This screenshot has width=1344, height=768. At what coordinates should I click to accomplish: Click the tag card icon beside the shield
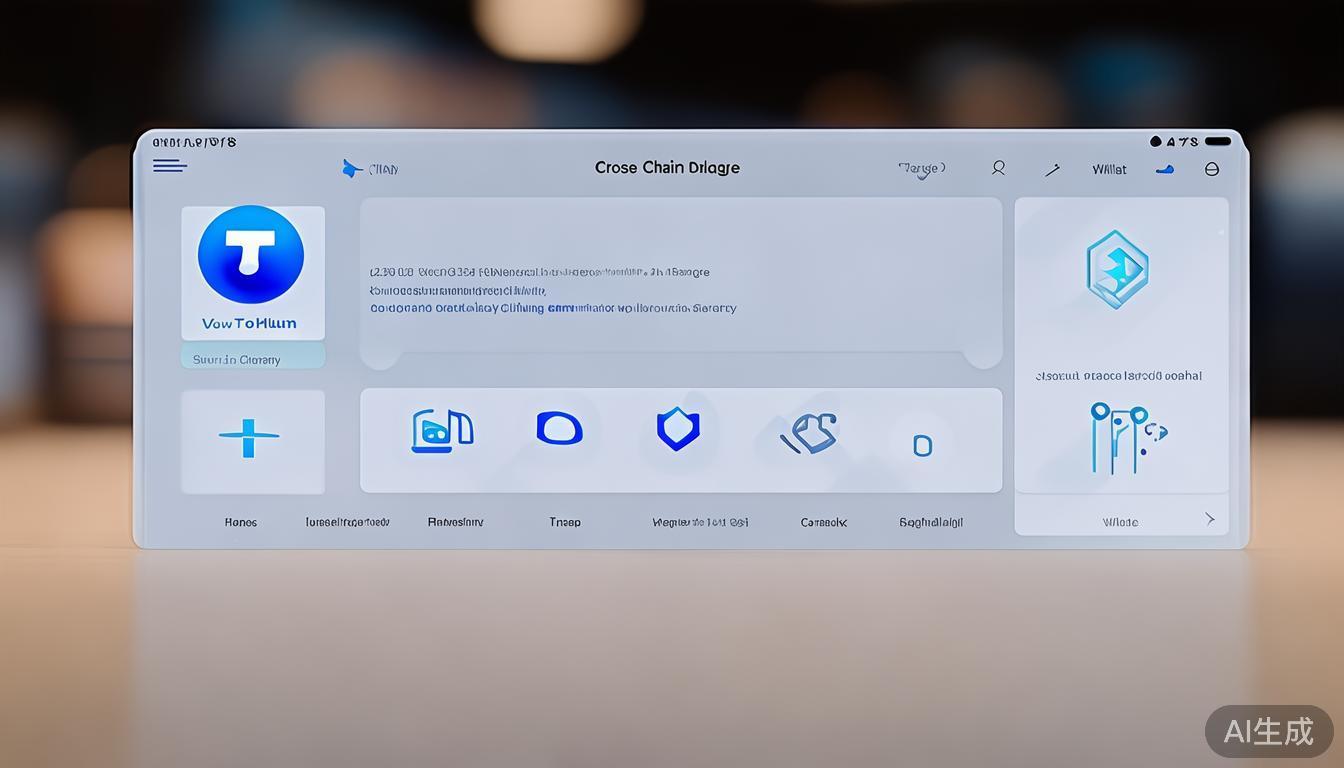click(809, 434)
